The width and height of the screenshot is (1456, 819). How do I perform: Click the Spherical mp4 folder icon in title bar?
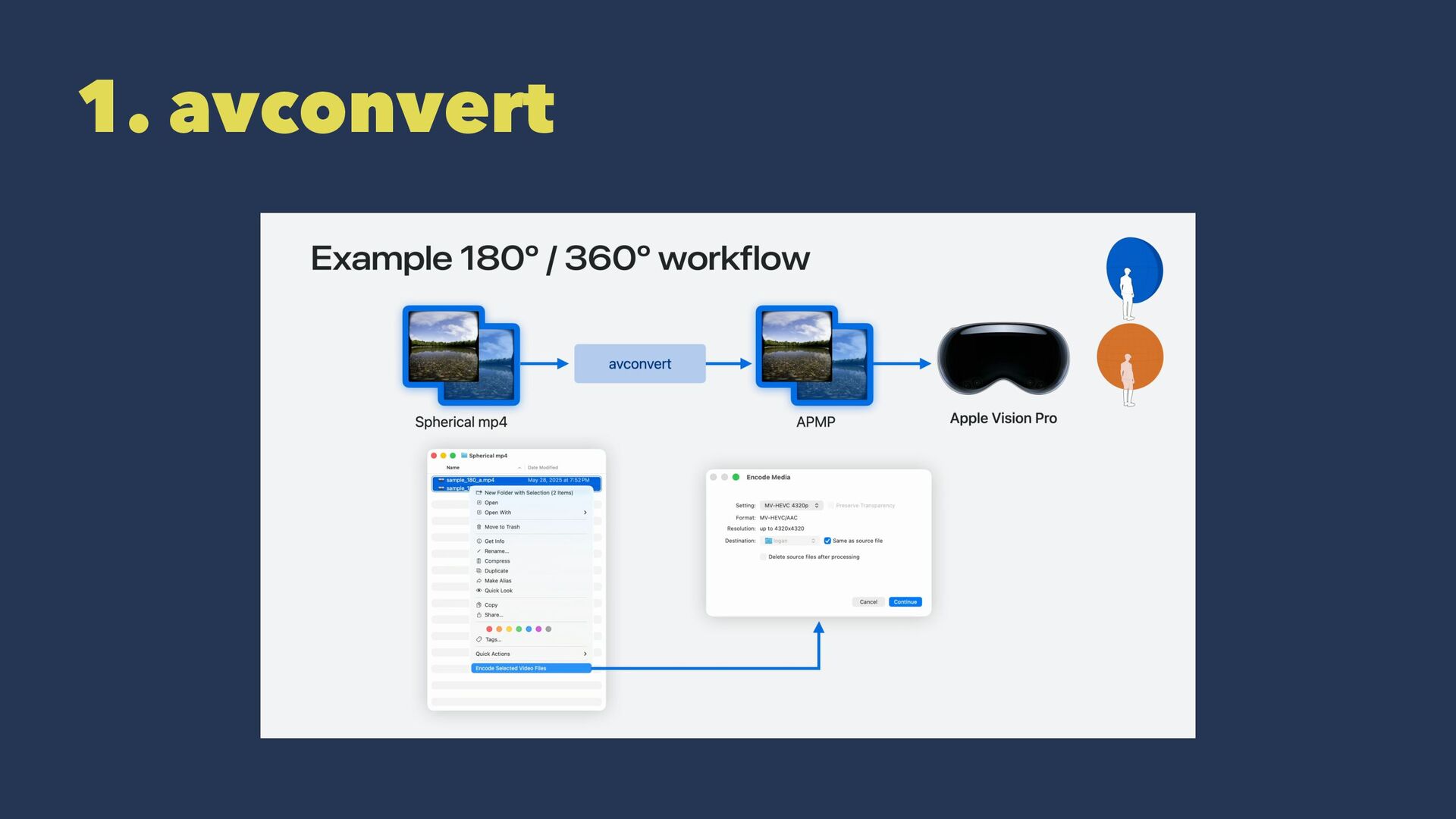(x=464, y=456)
